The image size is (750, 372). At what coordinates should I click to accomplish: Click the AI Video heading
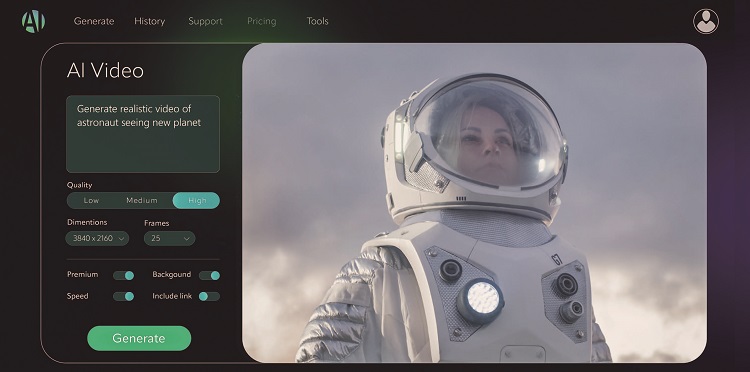click(105, 71)
